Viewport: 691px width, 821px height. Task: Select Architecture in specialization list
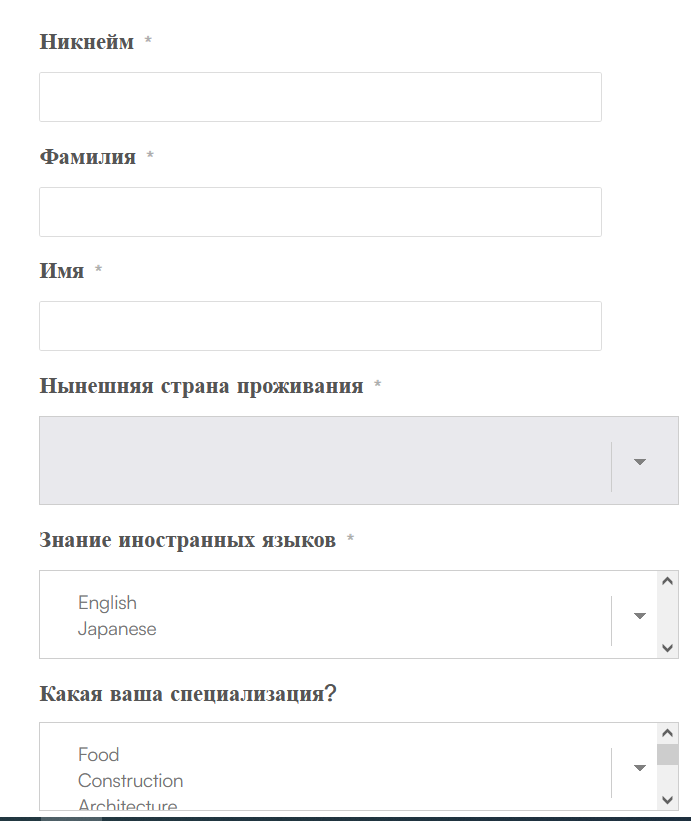[x=128, y=804]
